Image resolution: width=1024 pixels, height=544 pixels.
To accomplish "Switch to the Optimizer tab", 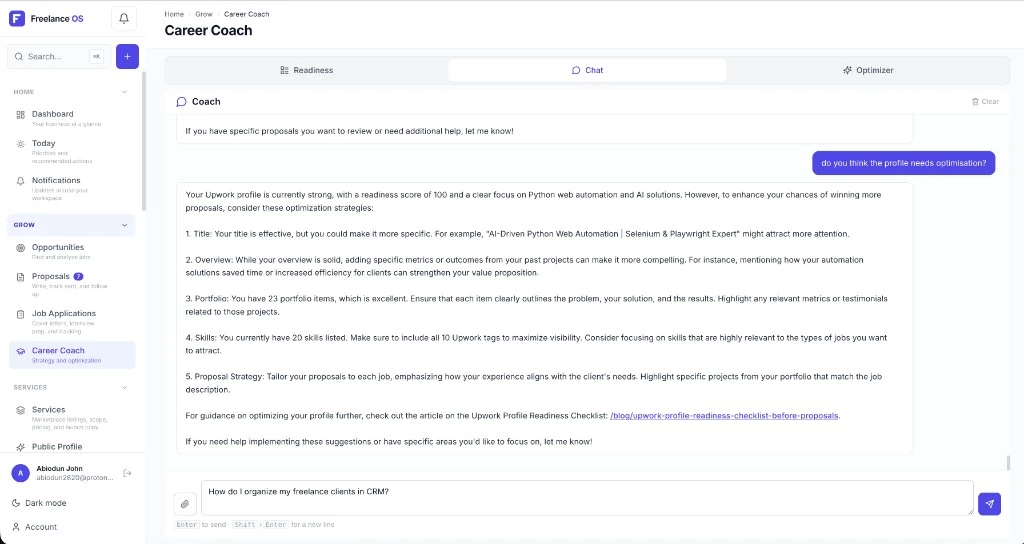I will (x=868, y=70).
